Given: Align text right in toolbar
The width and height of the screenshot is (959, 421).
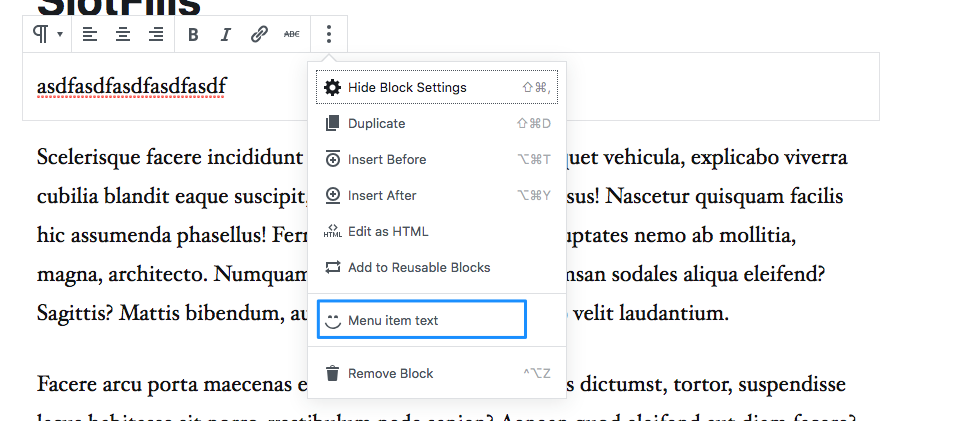Looking at the screenshot, I should [x=156, y=34].
